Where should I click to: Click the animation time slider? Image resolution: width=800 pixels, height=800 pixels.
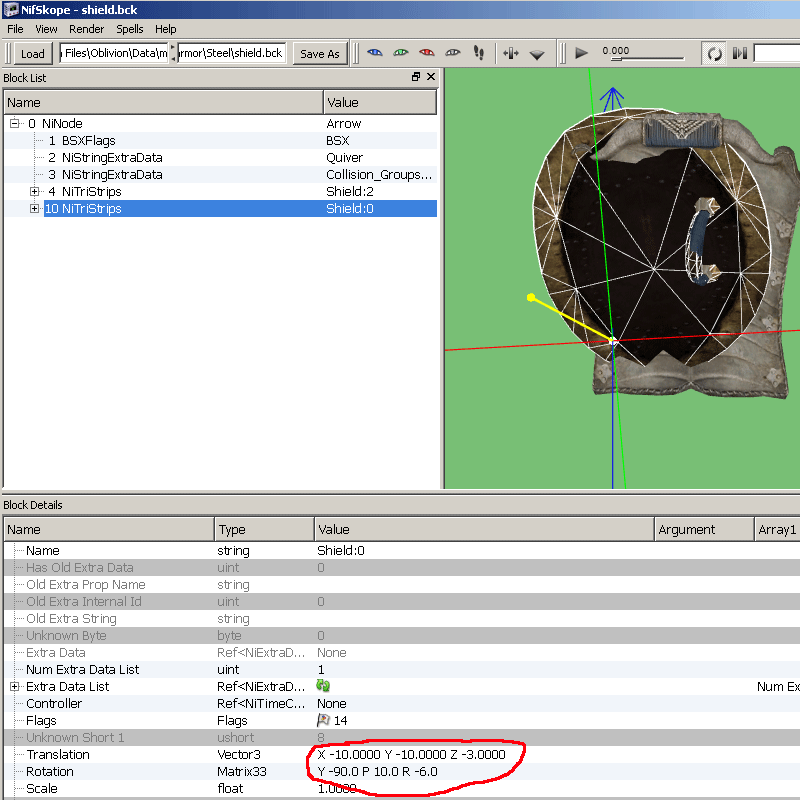[647, 59]
